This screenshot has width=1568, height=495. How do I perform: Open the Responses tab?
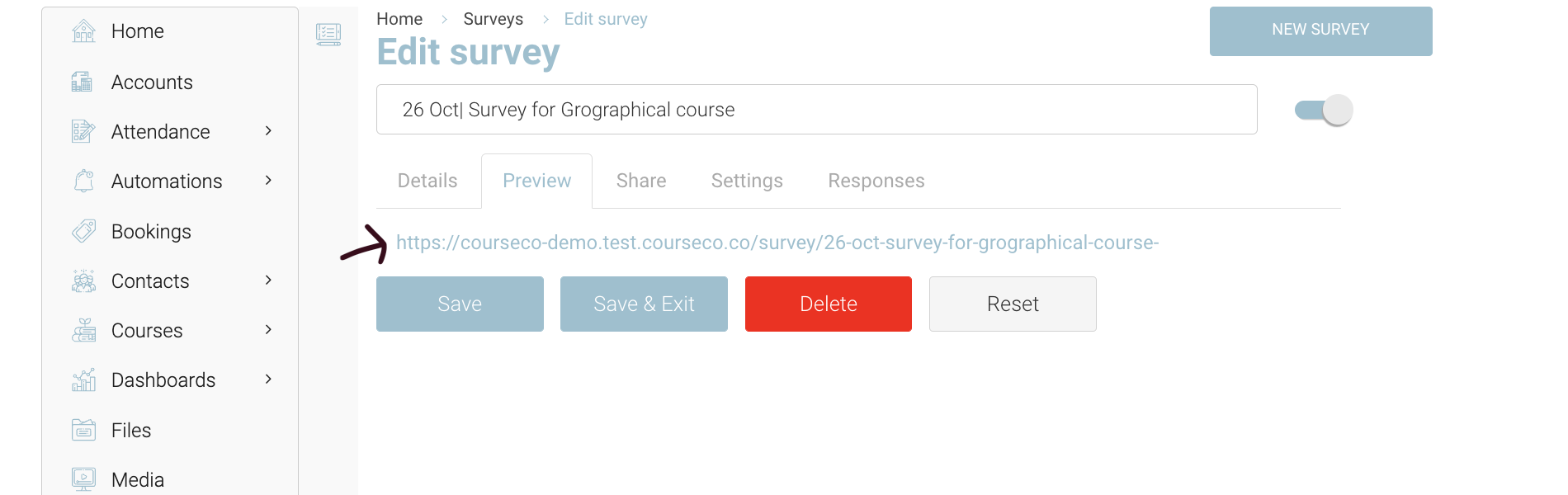point(876,181)
